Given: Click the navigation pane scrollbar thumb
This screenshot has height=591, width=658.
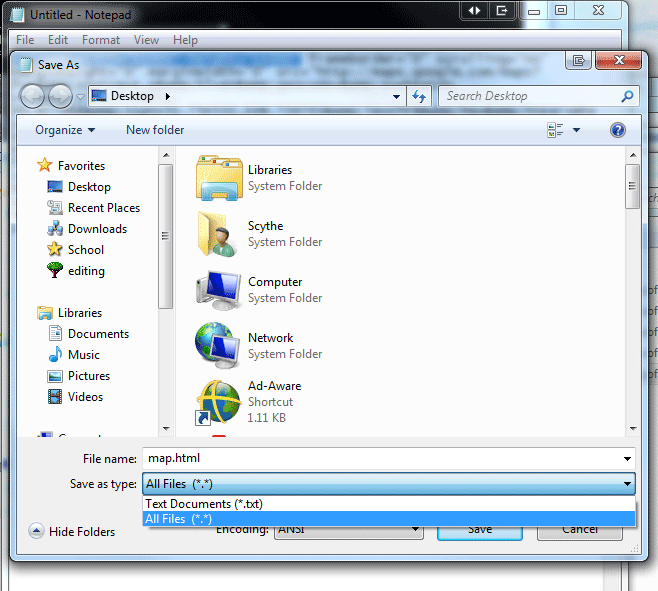Looking at the screenshot, I should tap(165, 236).
